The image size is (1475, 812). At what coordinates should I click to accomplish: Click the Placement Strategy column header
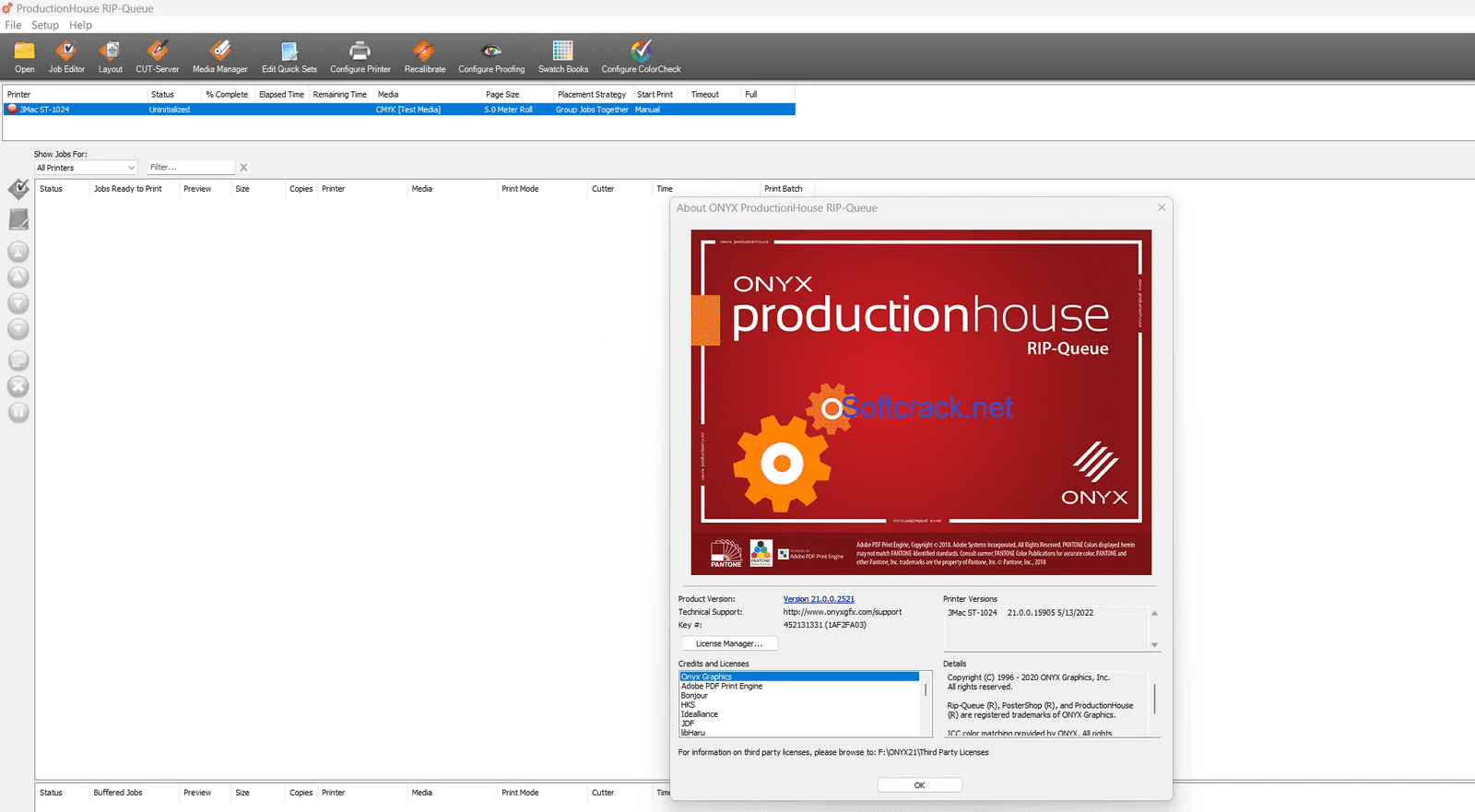coord(592,94)
